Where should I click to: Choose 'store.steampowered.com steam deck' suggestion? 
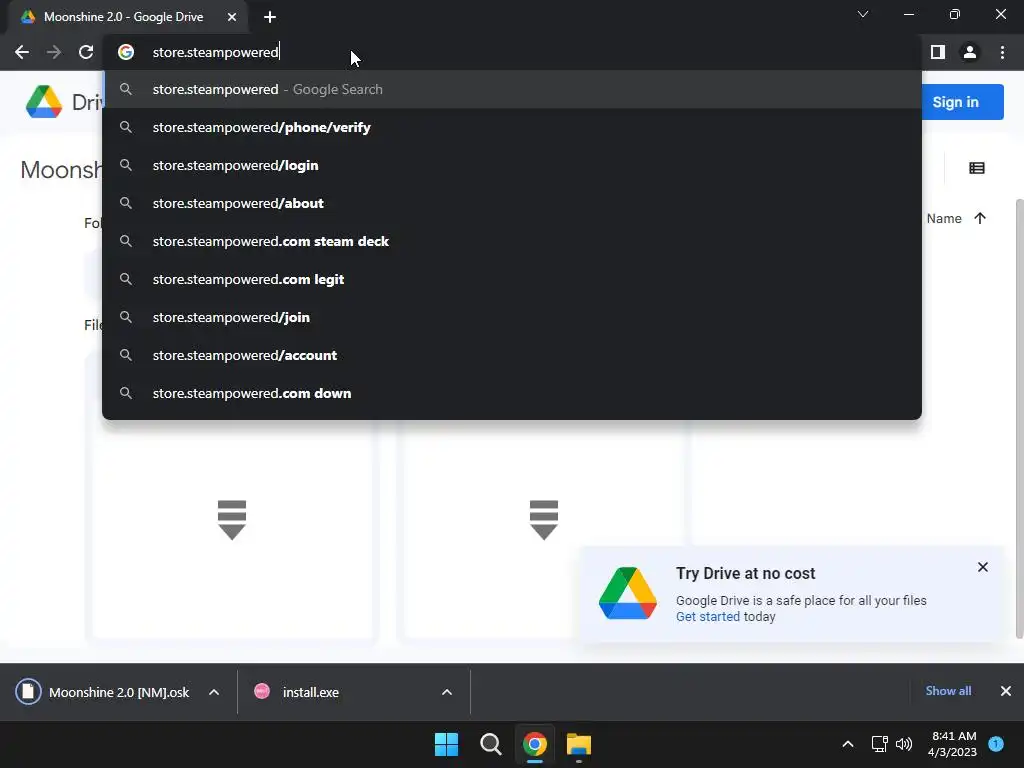pos(512,241)
